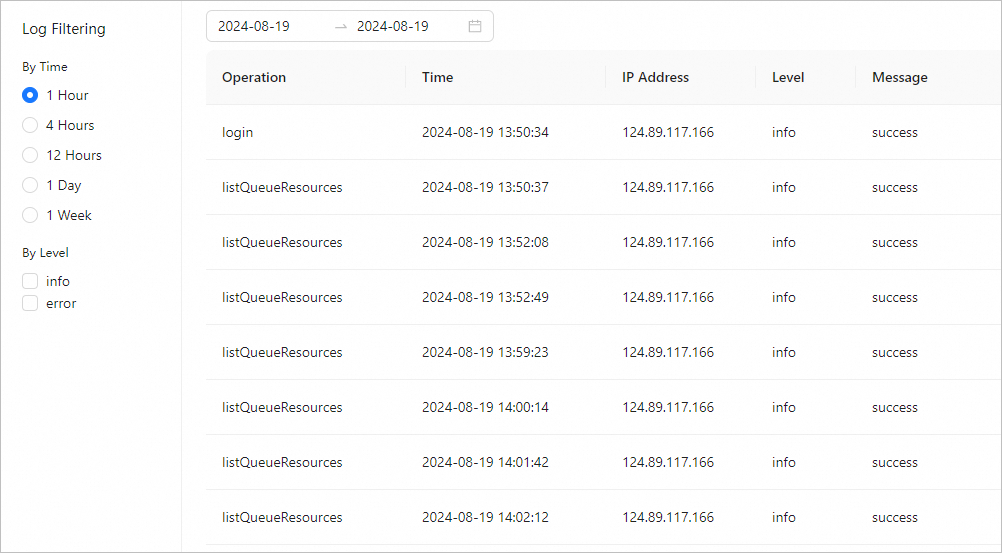Select the 1 Week time filter
Image resolution: width=1002 pixels, height=553 pixels.
point(30,215)
